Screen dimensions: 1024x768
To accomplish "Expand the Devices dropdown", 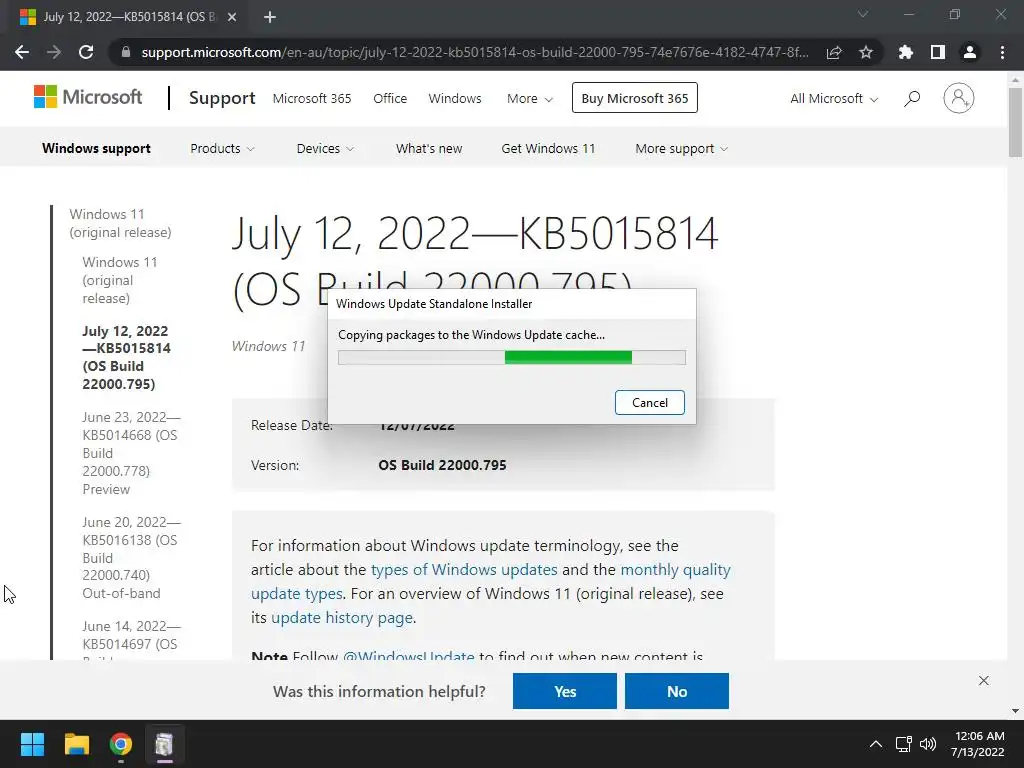I will click(x=325, y=149).
